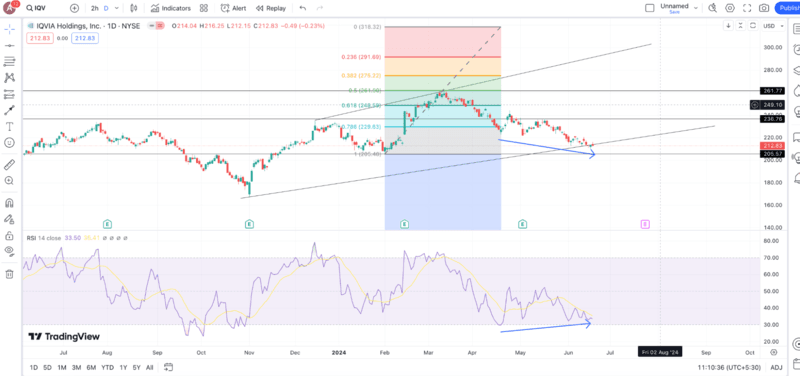Screen dimensions: 800x376
Task: Expand the time interval dropdown arrow
Action: [x=117, y=8]
